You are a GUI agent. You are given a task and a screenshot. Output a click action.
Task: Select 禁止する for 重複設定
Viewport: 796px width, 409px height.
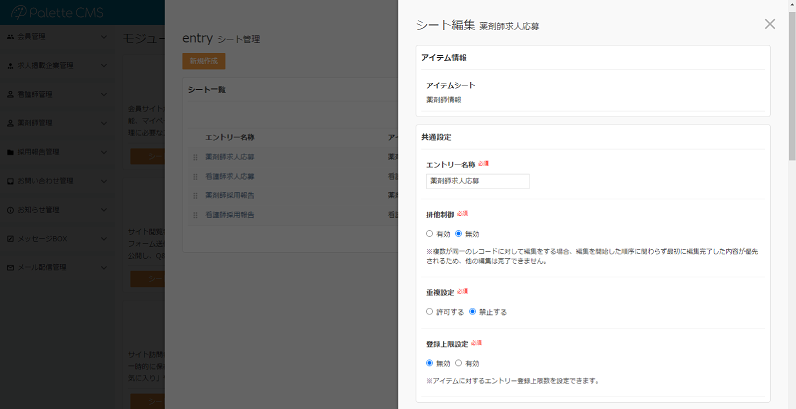(x=472, y=312)
